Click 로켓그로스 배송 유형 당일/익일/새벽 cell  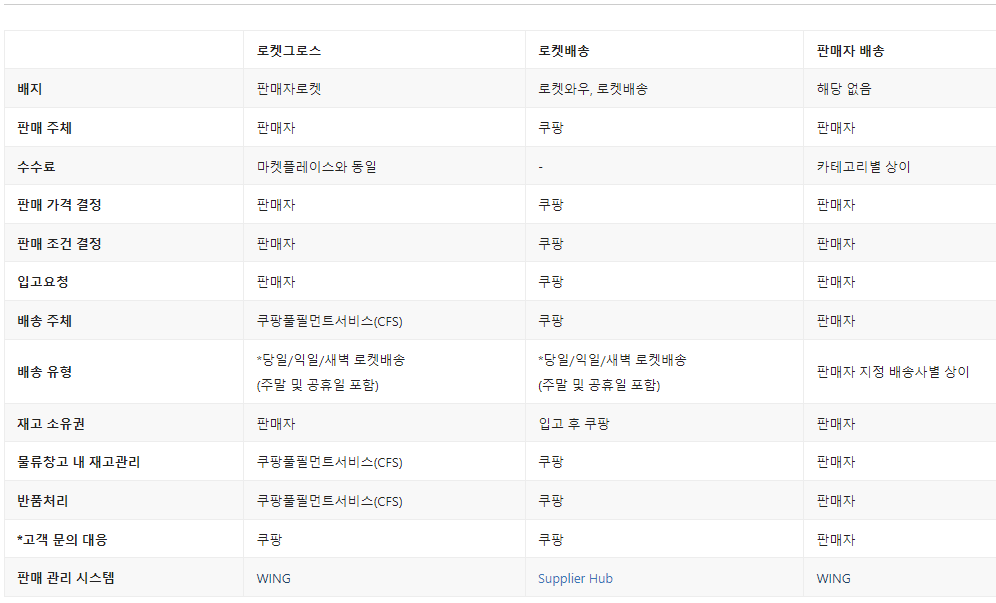331,372
